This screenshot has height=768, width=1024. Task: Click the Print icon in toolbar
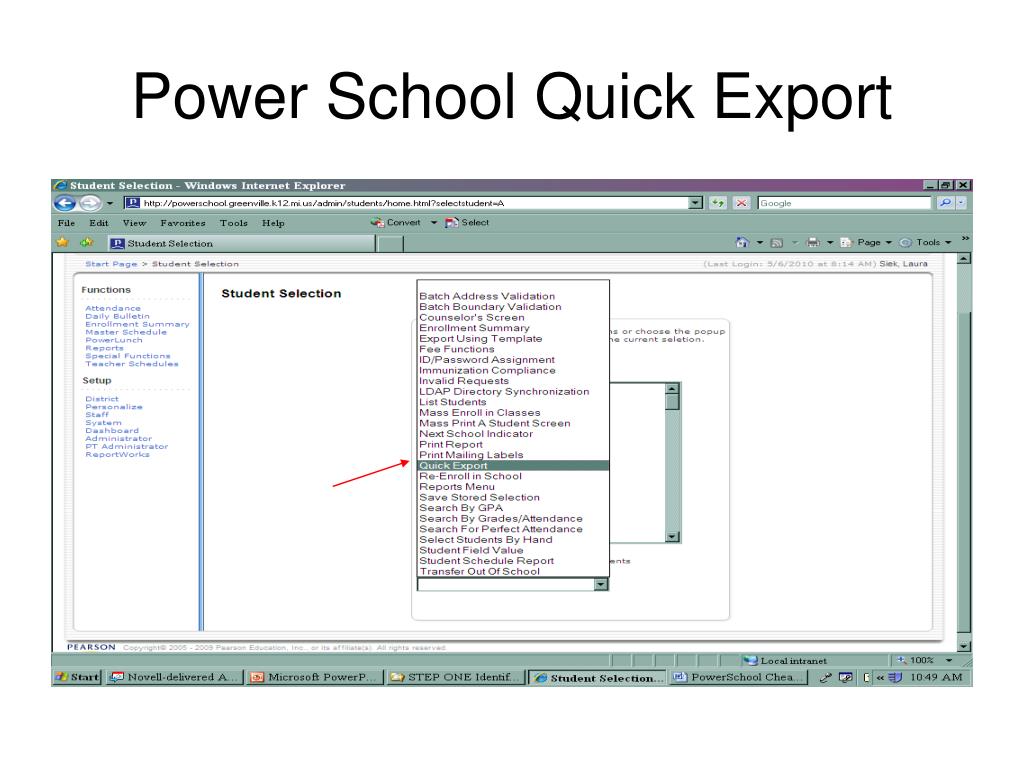click(813, 242)
